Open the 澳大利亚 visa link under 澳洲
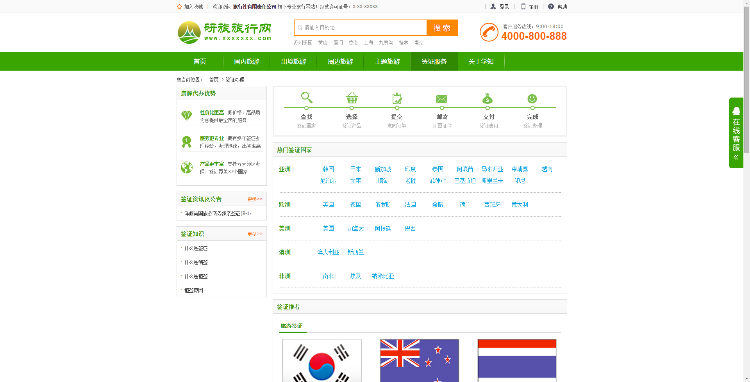Screen dimensions: 750x382 [328, 252]
